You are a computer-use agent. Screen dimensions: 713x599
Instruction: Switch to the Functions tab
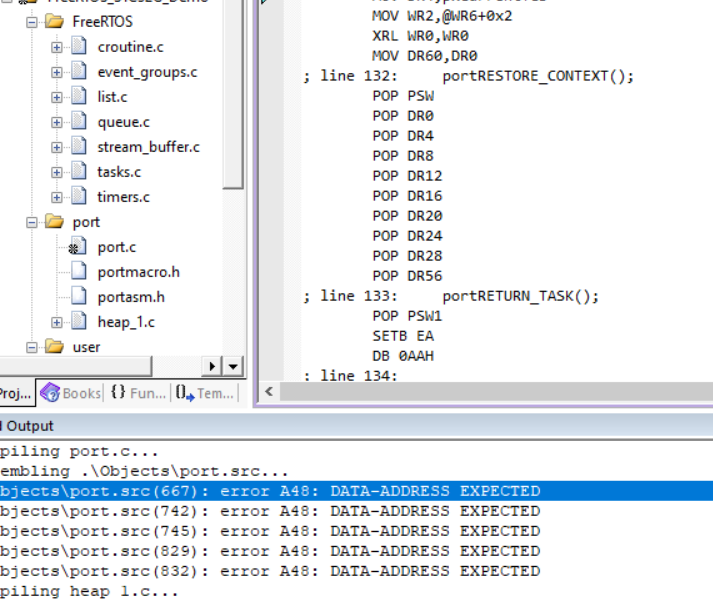click(x=139, y=393)
